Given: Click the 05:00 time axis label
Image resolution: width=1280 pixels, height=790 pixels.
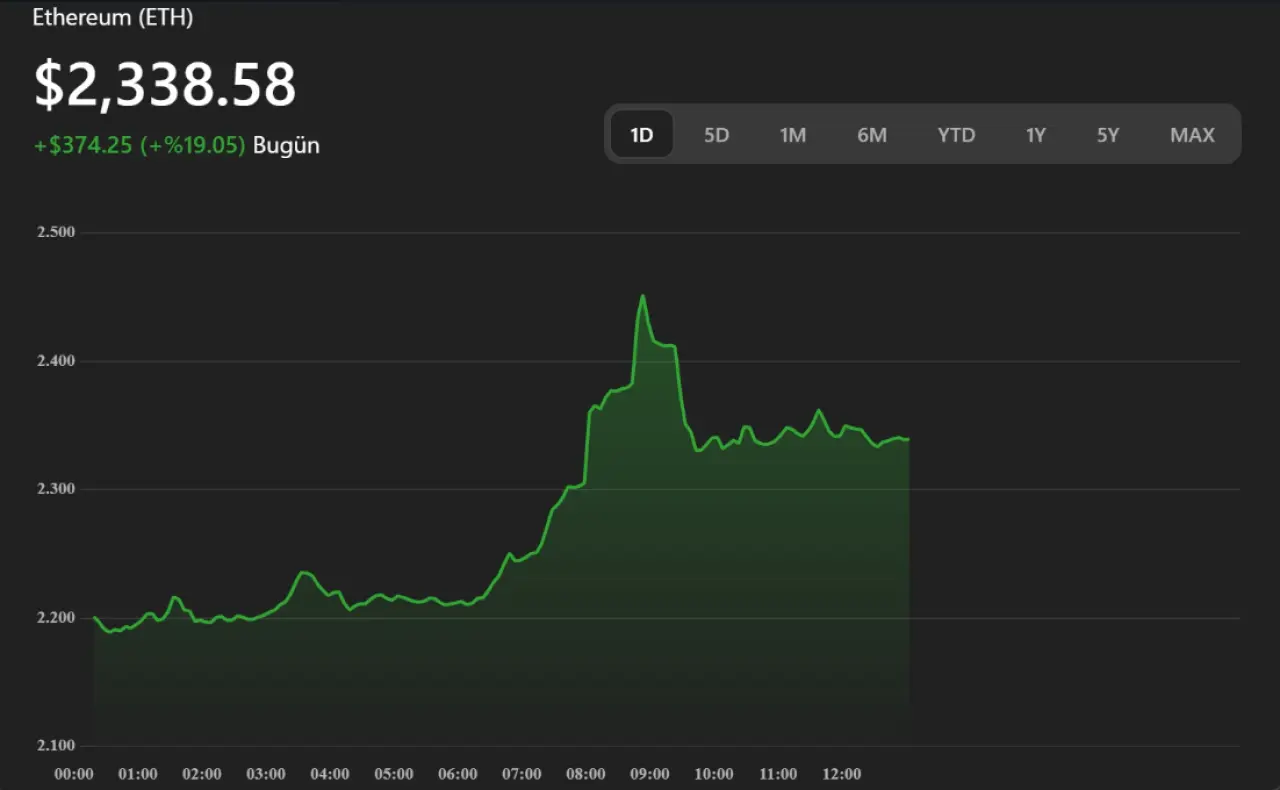Looking at the screenshot, I should tap(394, 774).
